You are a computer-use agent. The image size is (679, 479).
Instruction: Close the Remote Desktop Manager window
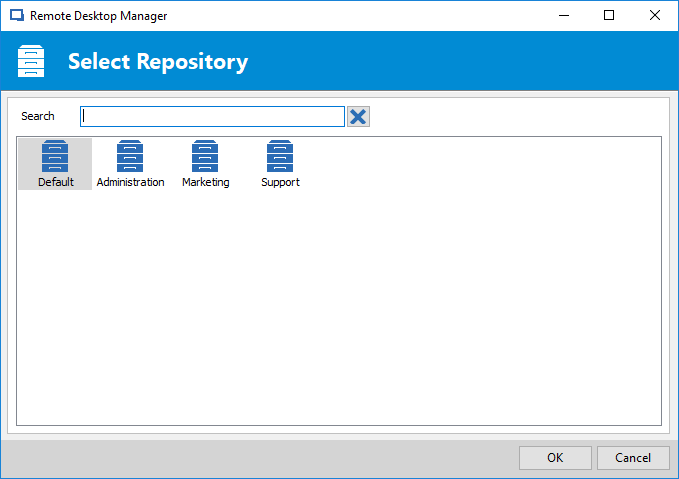coord(655,16)
